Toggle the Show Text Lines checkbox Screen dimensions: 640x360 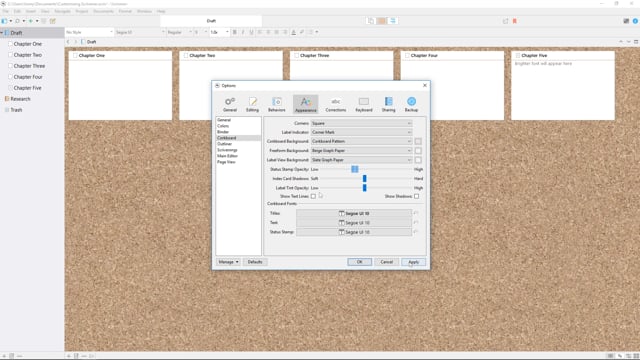(x=313, y=196)
